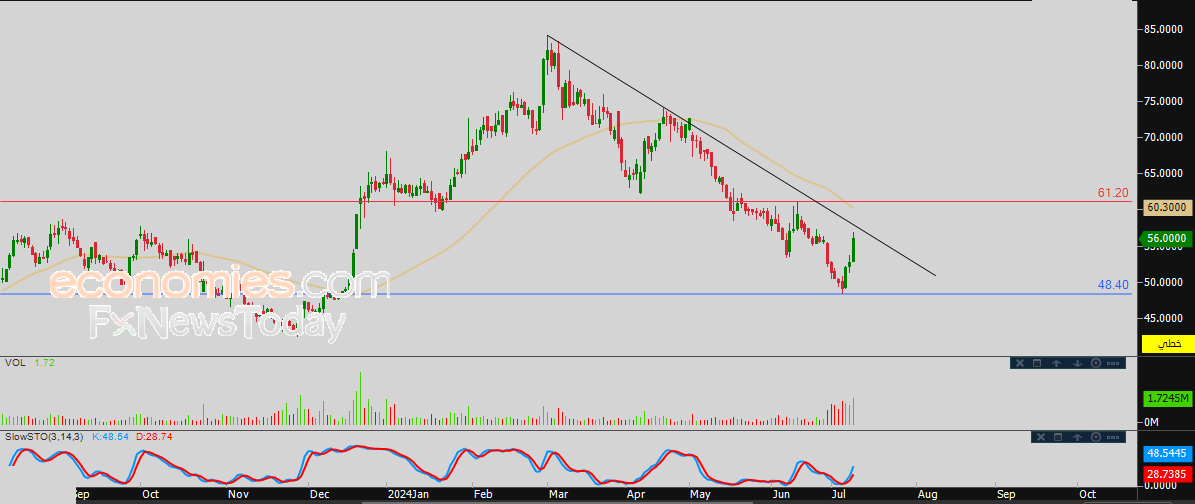1195x504 pixels.
Task: Move the VOL panel down
Action: coord(1078,363)
